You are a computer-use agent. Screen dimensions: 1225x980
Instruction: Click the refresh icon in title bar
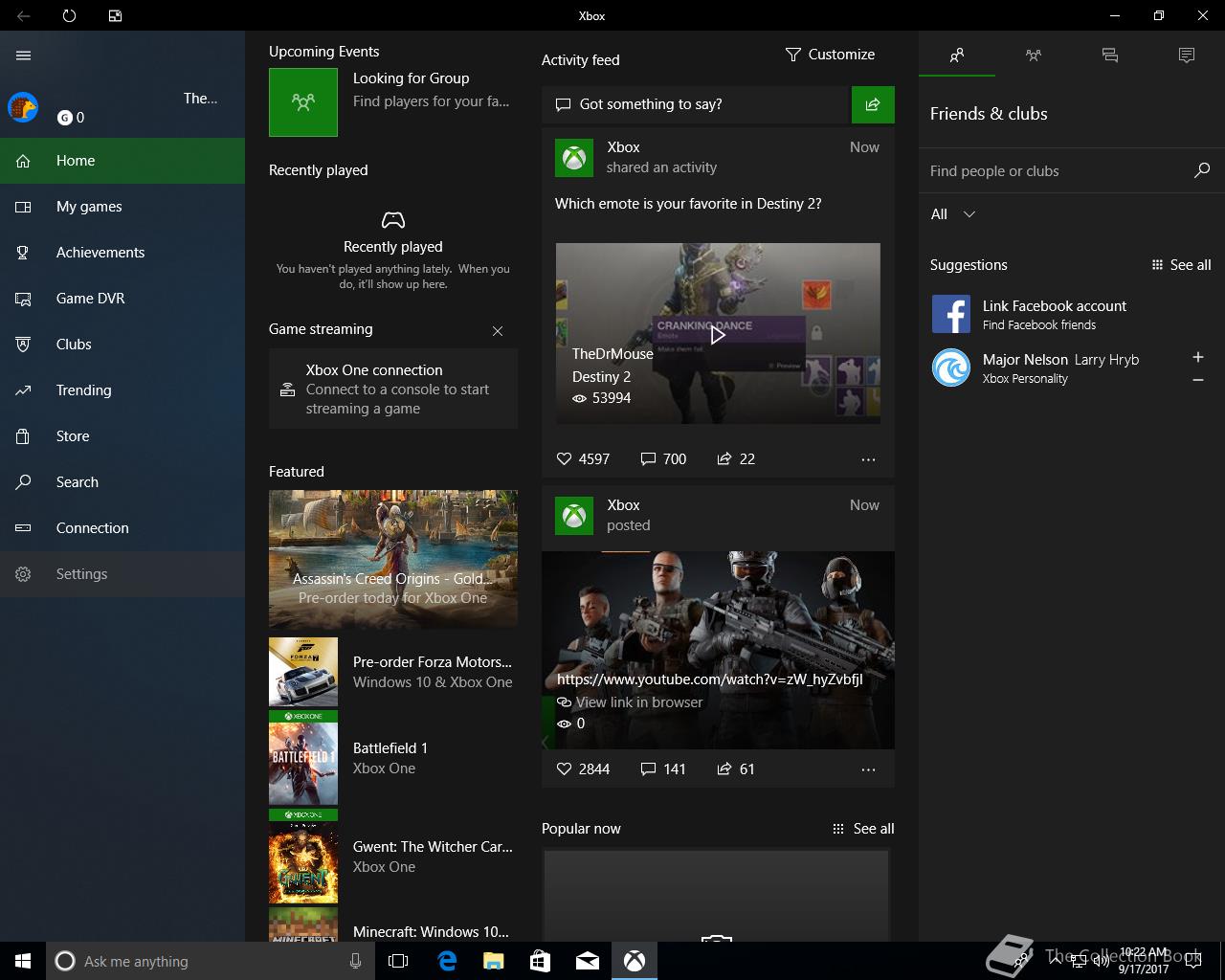coord(69,15)
